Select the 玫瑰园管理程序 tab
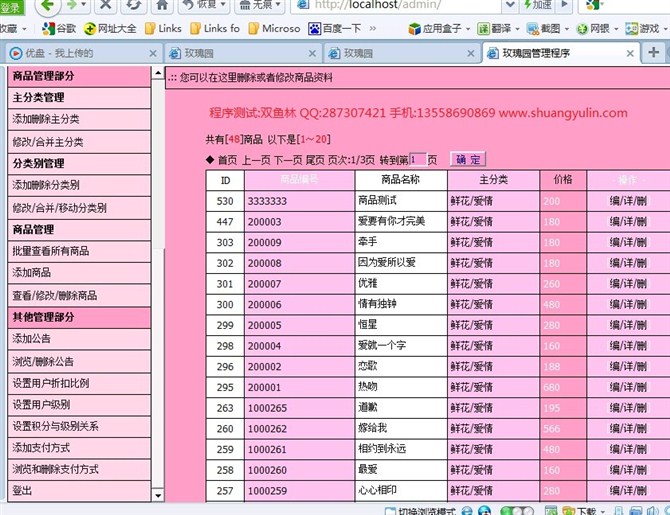 [x=560, y=53]
